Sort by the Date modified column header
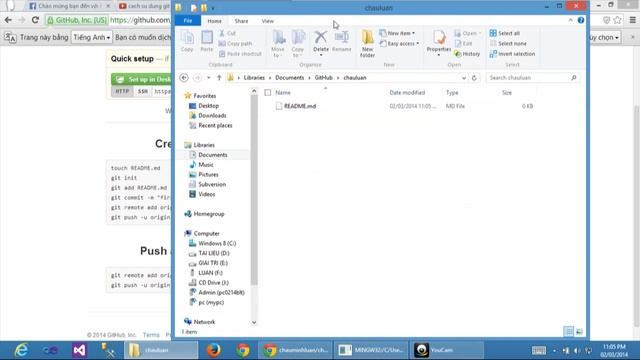Viewport: 640px width, 360px height. [x=407, y=93]
